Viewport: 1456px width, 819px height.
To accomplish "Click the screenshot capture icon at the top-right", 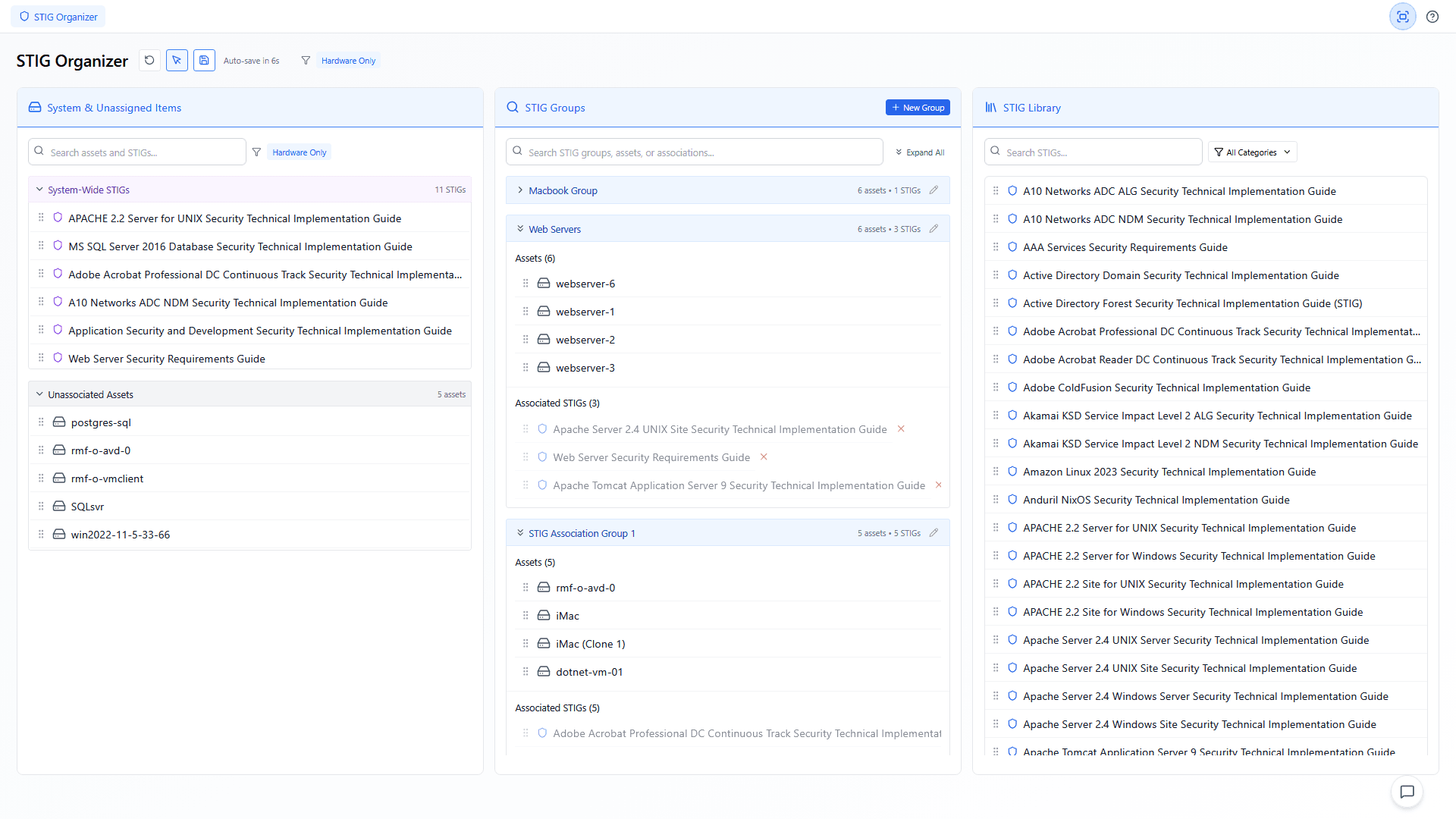I will [x=1402, y=17].
